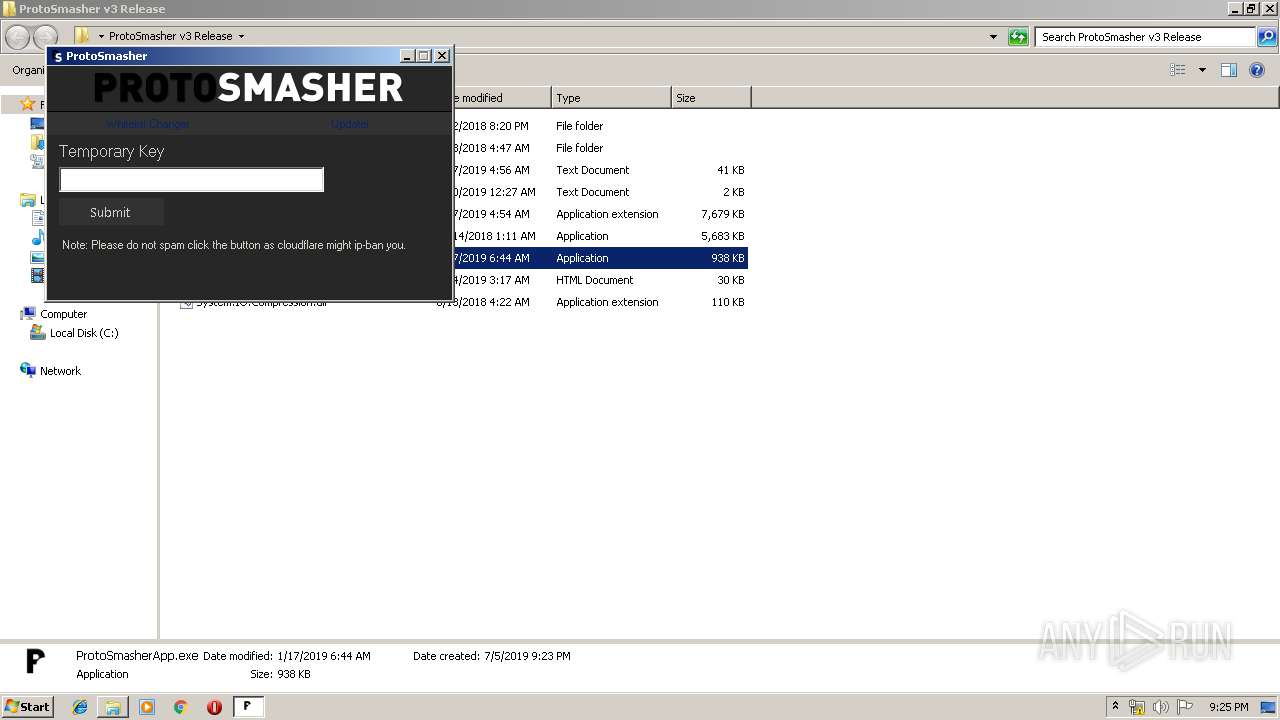The image size is (1280, 720).
Task: Click the Date modified value in details pane
Action: tap(324, 656)
